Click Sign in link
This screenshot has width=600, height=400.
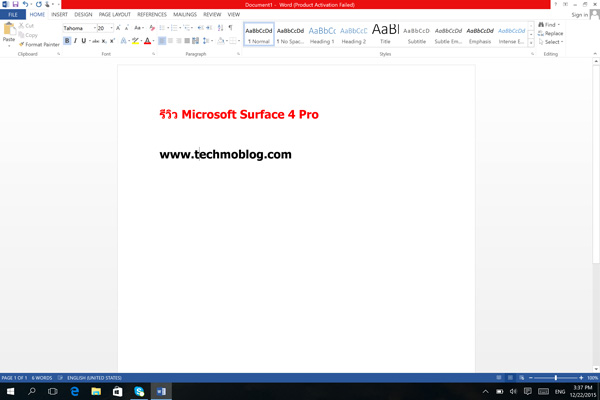tap(580, 15)
